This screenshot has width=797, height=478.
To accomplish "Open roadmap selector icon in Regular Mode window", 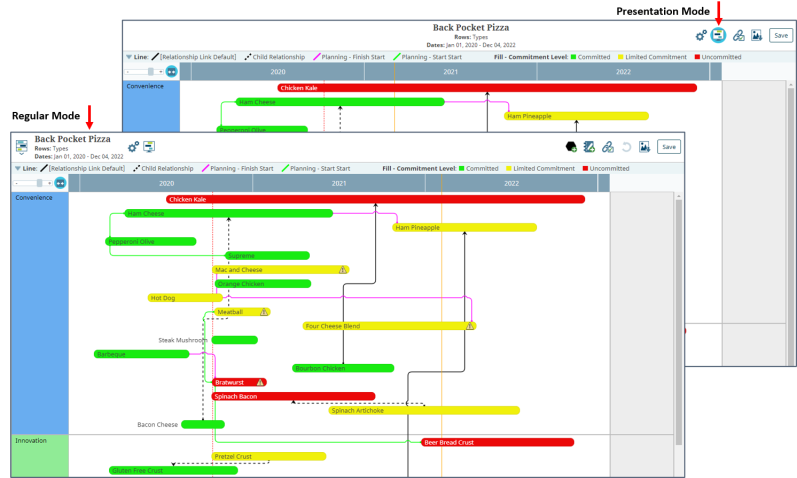I will [21, 145].
